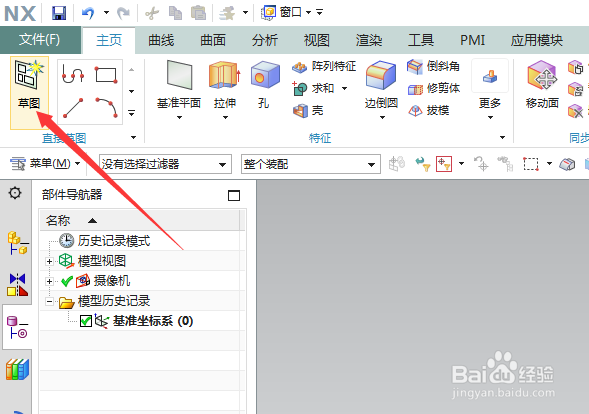
Task: Open the Constraint Navigator sidebar tab
Action: click(17, 284)
